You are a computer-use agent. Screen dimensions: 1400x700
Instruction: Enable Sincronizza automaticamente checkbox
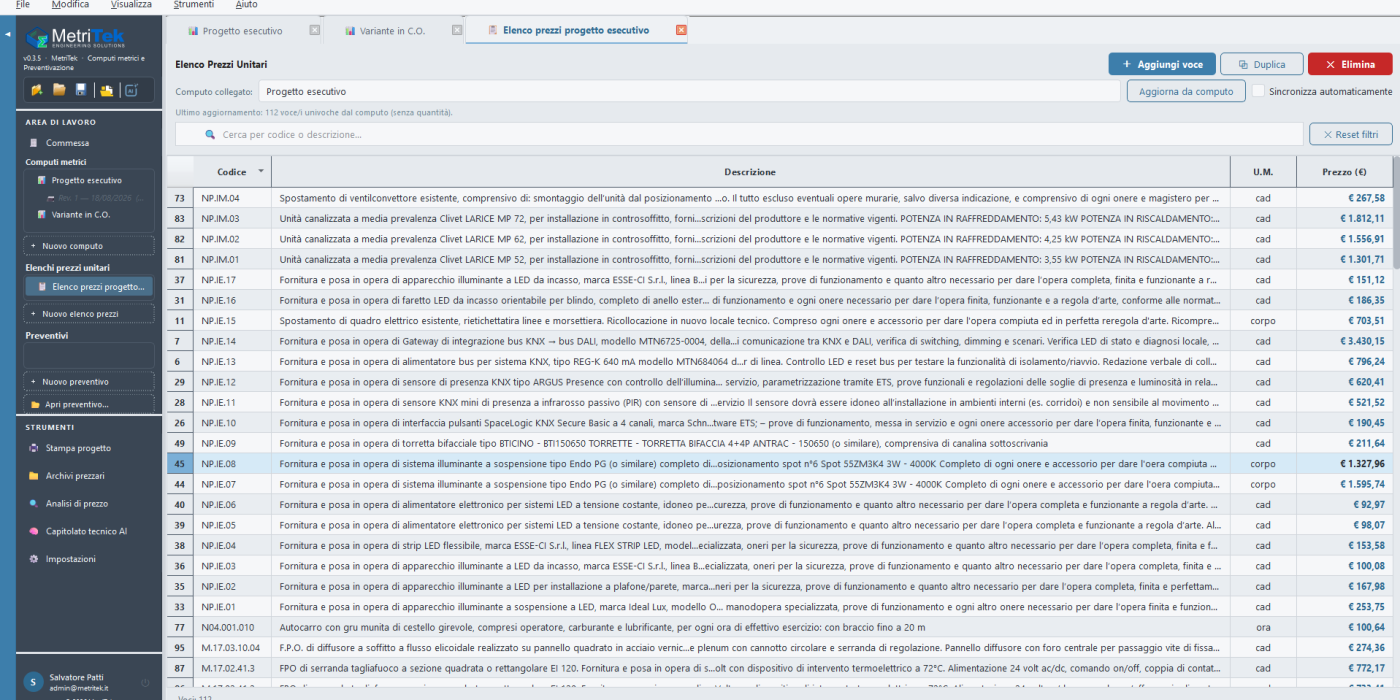(1258, 91)
